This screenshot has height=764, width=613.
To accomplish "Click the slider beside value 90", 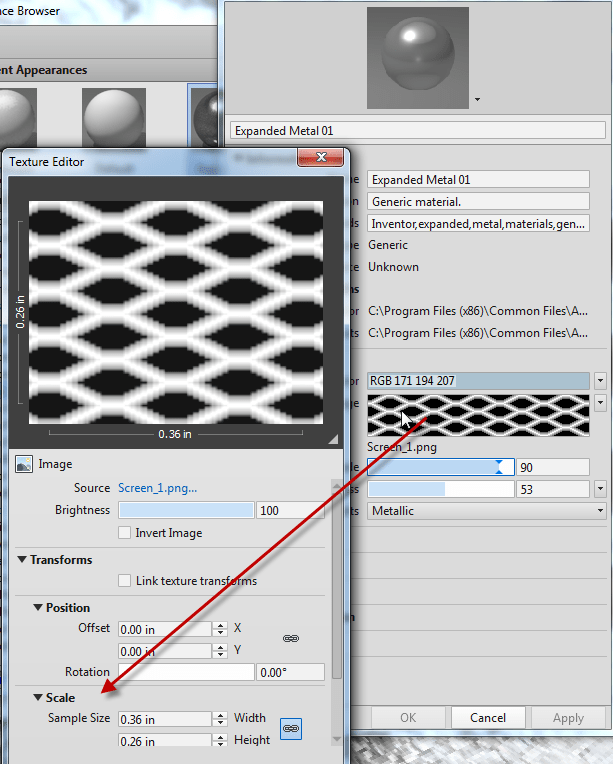I will (x=441, y=467).
